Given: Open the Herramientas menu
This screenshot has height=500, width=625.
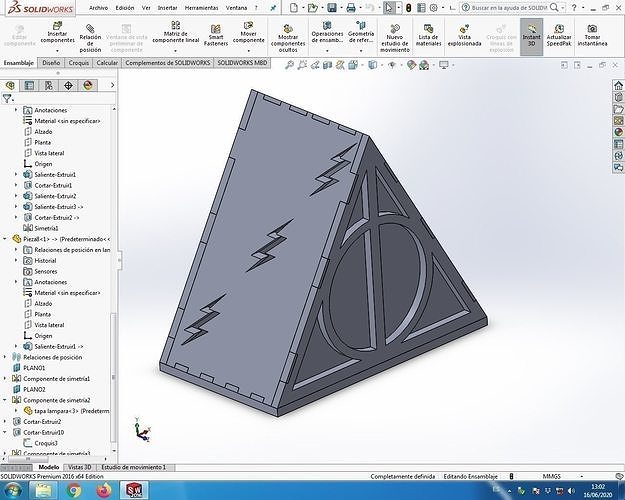Looking at the screenshot, I should 201,8.
